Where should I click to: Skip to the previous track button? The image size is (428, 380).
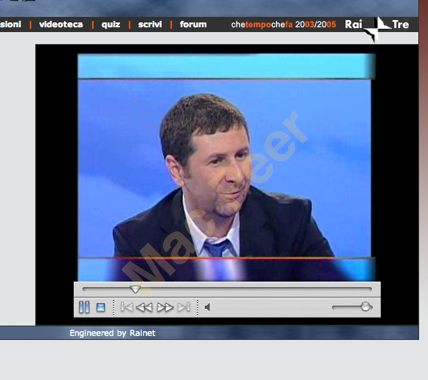[127, 307]
